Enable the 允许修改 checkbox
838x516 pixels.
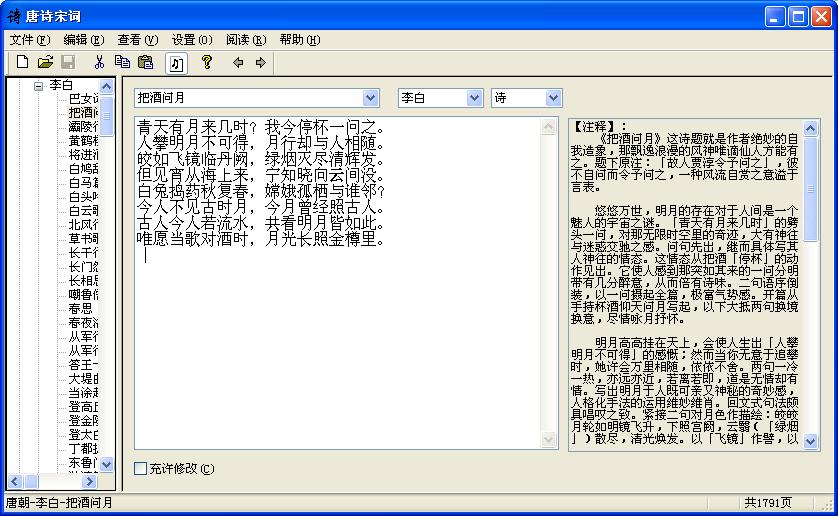[141, 468]
